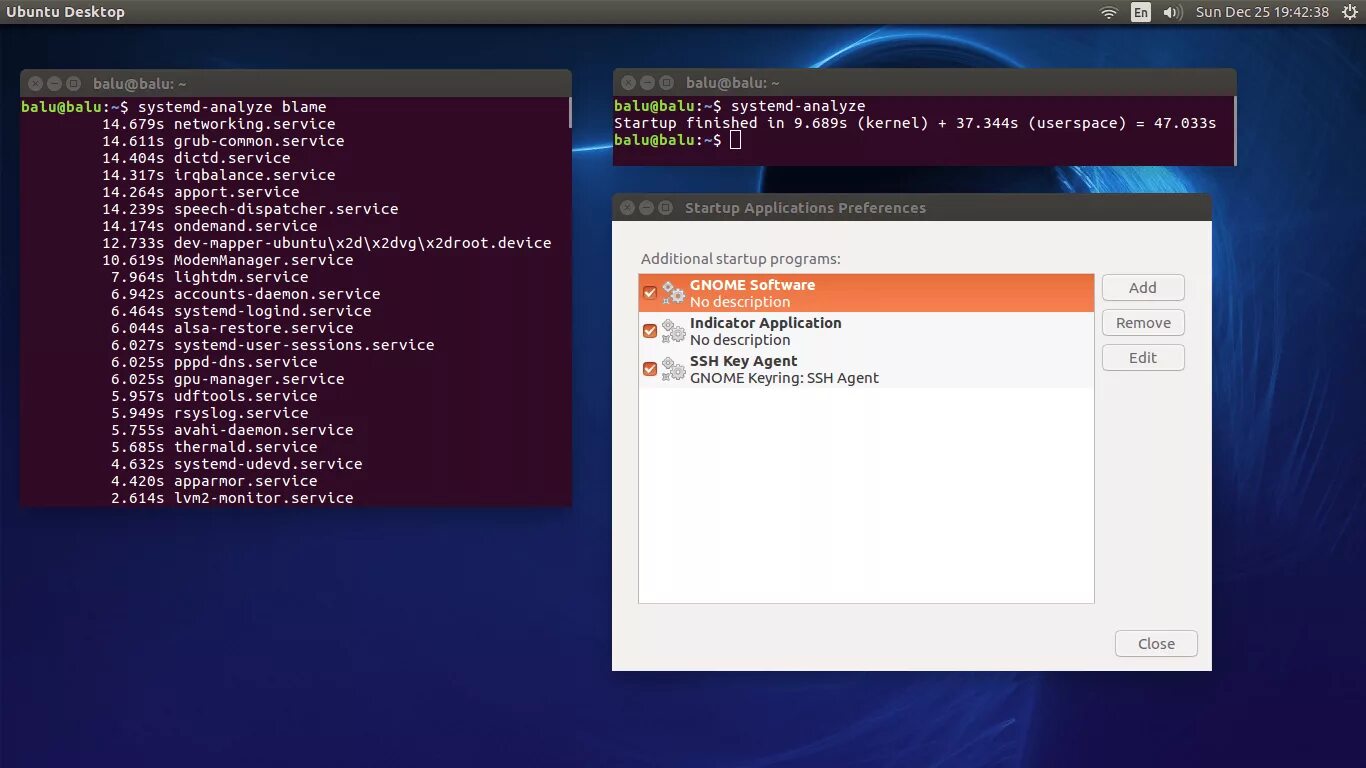
Task: Click the speech-dispatcher.service line
Action: point(250,209)
